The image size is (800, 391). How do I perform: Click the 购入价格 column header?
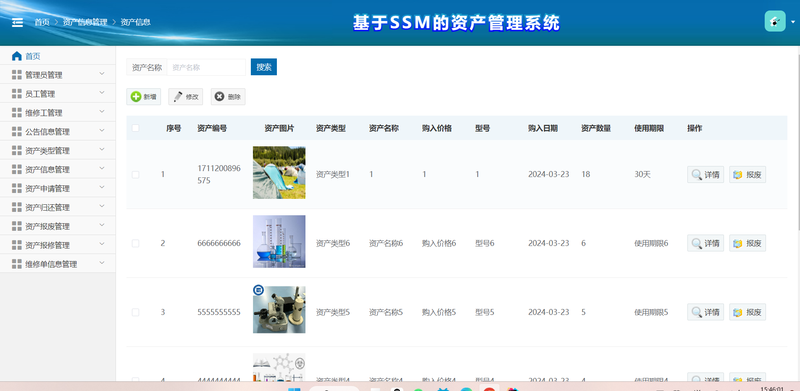[x=437, y=129]
